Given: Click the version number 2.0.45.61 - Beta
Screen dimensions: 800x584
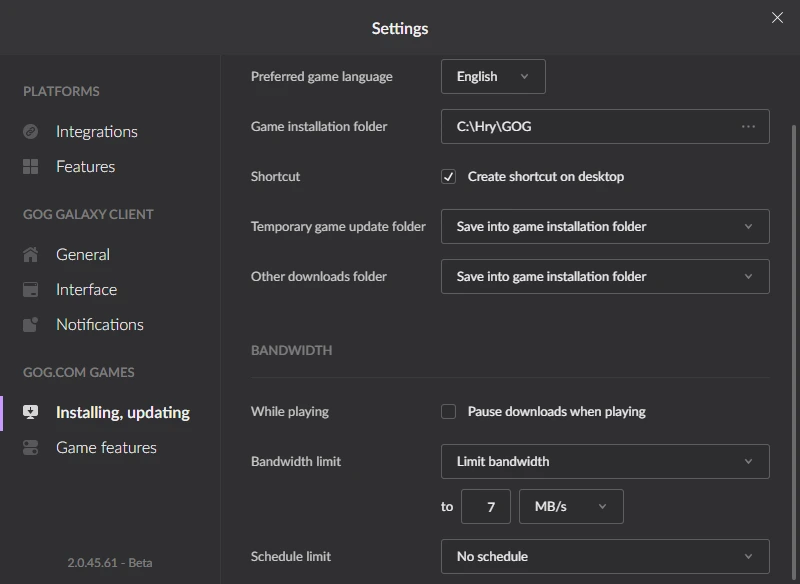Looking at the screenshot, I should pos(110,563).
